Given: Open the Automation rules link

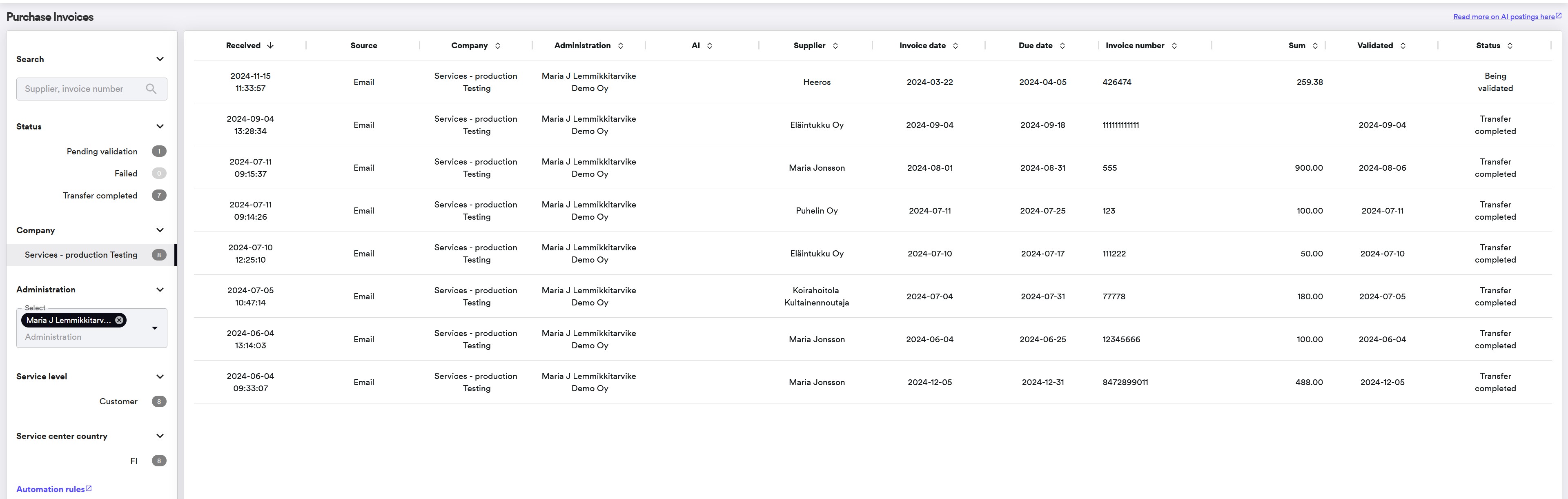Looking at the screenshot, I should tap(53, 489).
